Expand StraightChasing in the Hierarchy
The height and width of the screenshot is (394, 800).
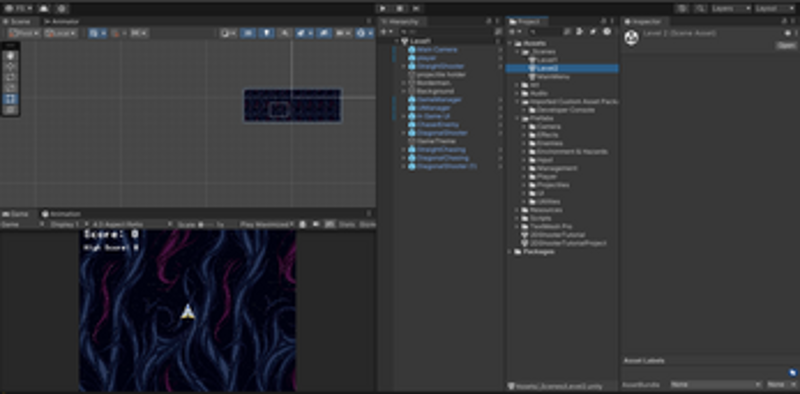pos(403,150)
